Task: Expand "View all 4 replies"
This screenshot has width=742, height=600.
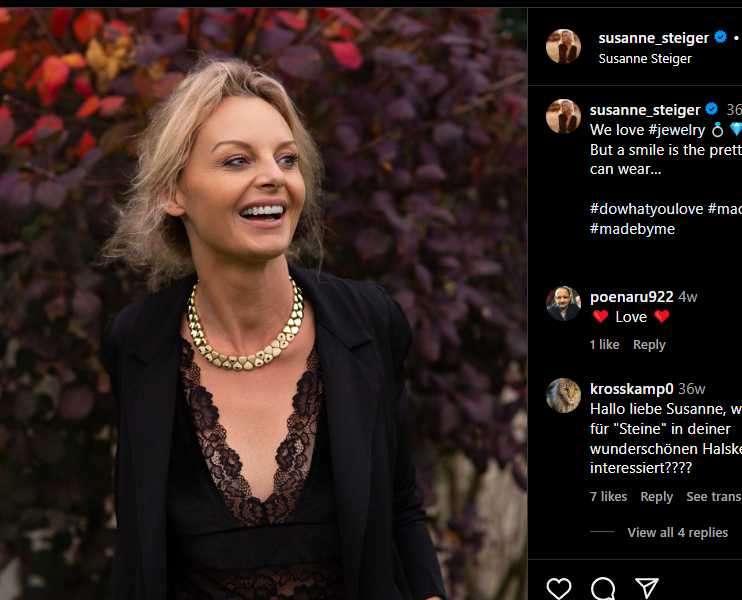Action: [x=677, y=532]
